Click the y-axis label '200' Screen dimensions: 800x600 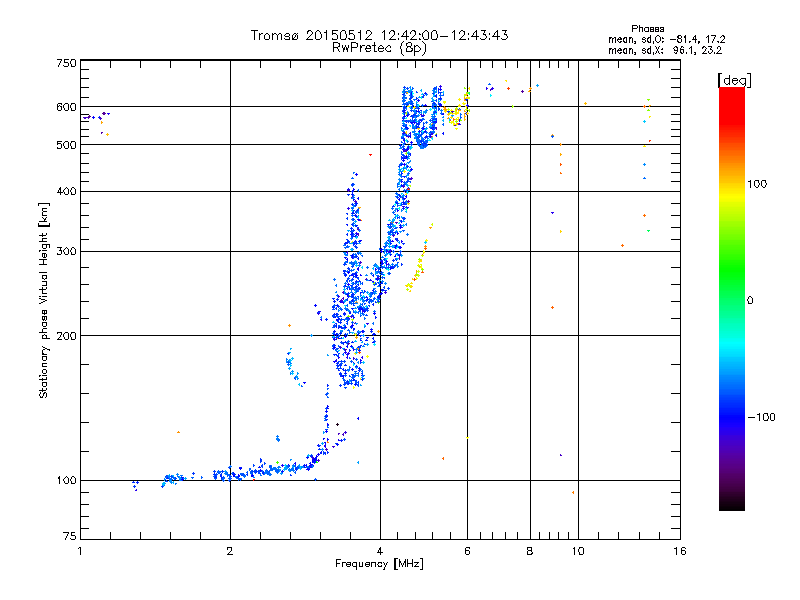[x=66, y=336]
